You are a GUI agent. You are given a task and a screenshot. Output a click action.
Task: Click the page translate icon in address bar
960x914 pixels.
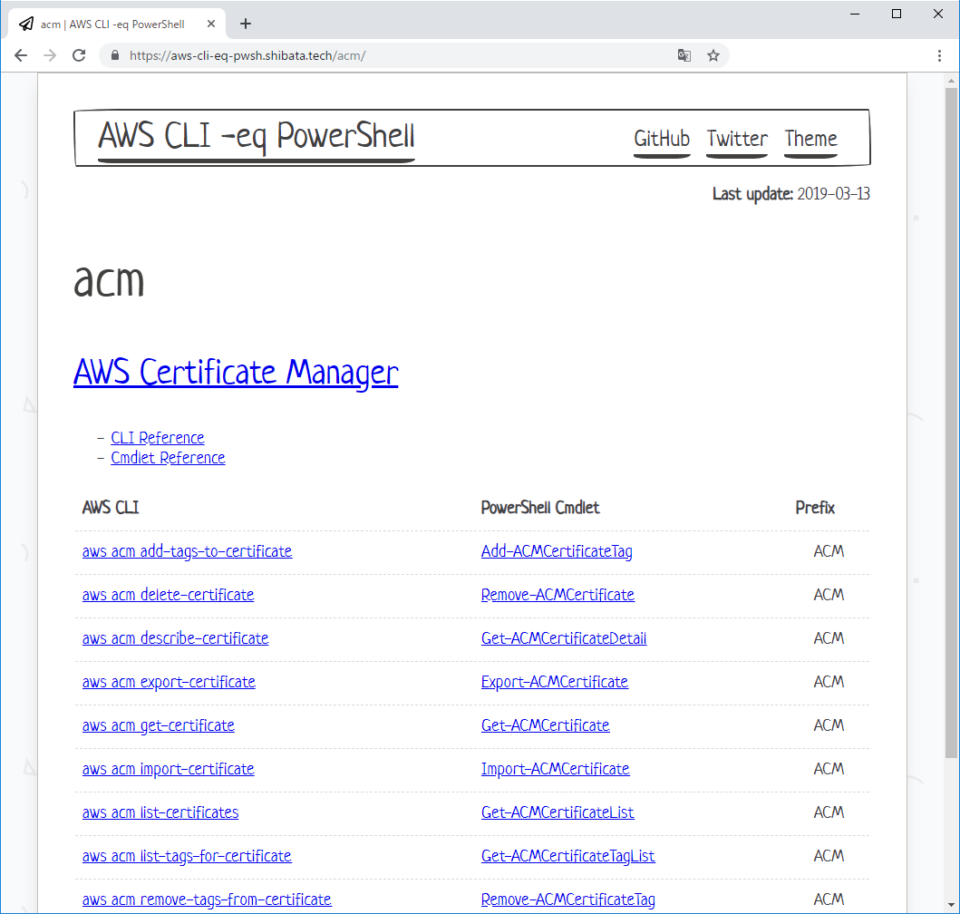point(684,56)
